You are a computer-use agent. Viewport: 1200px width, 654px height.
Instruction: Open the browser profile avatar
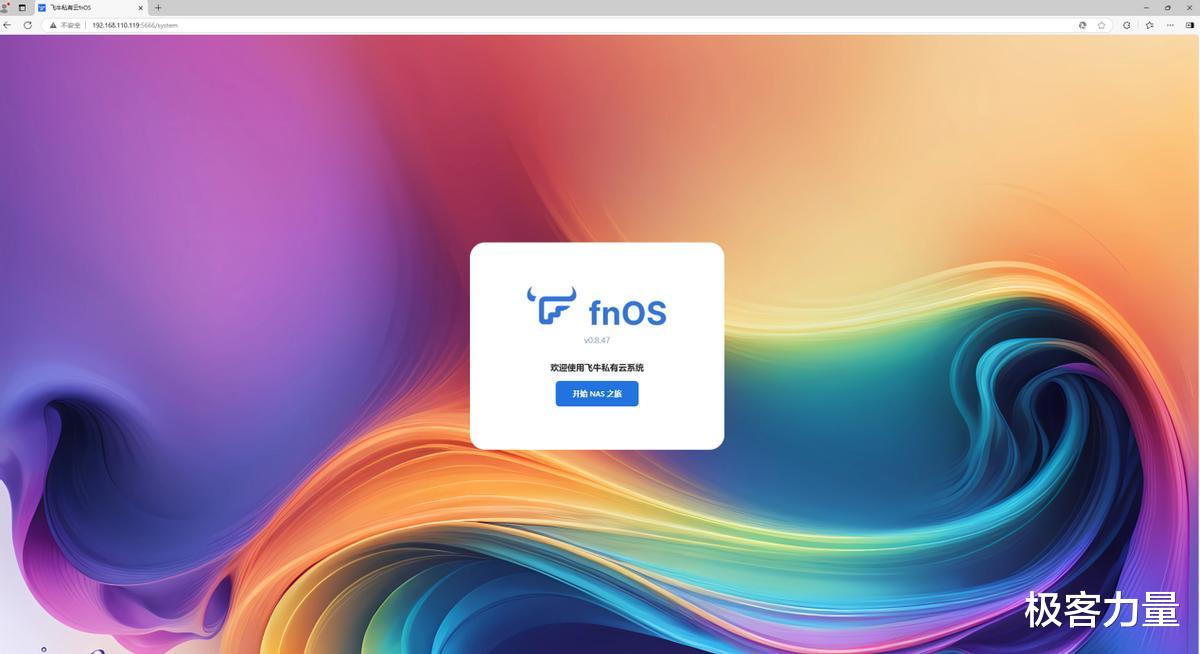pyautogui.click(x=5, y=7)
